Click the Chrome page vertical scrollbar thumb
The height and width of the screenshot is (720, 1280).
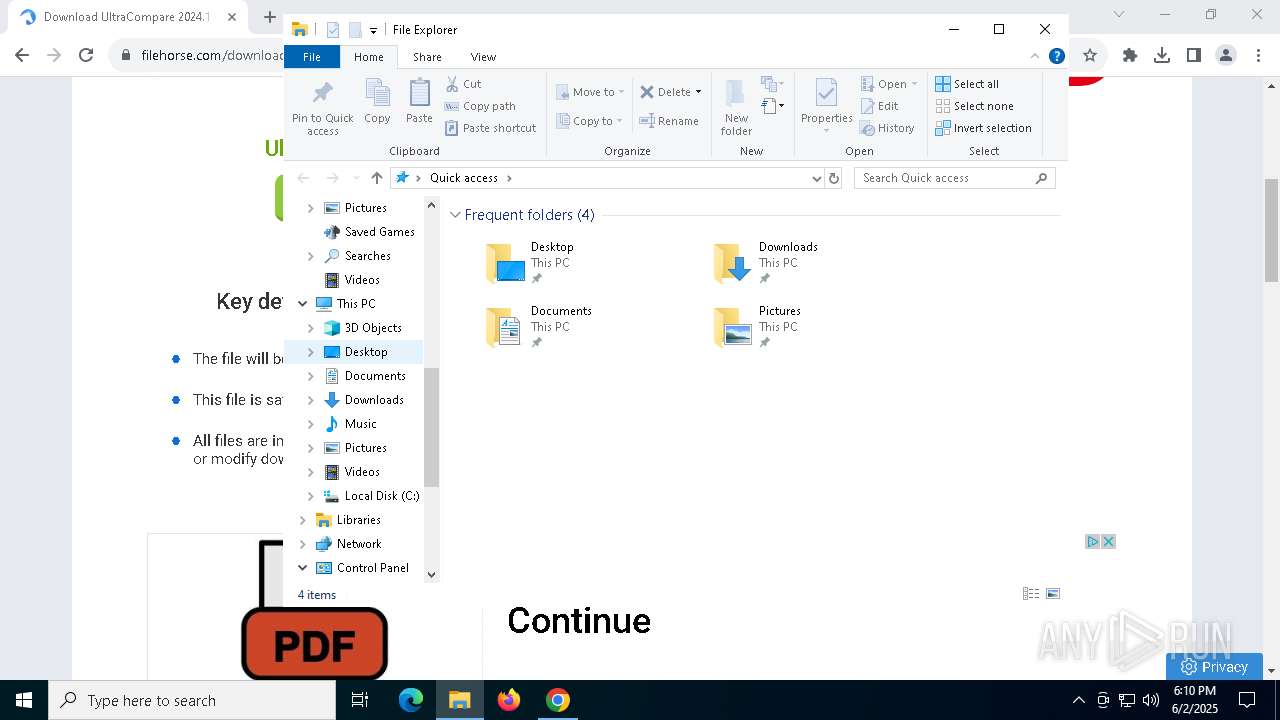click(x=1272, y=230)
